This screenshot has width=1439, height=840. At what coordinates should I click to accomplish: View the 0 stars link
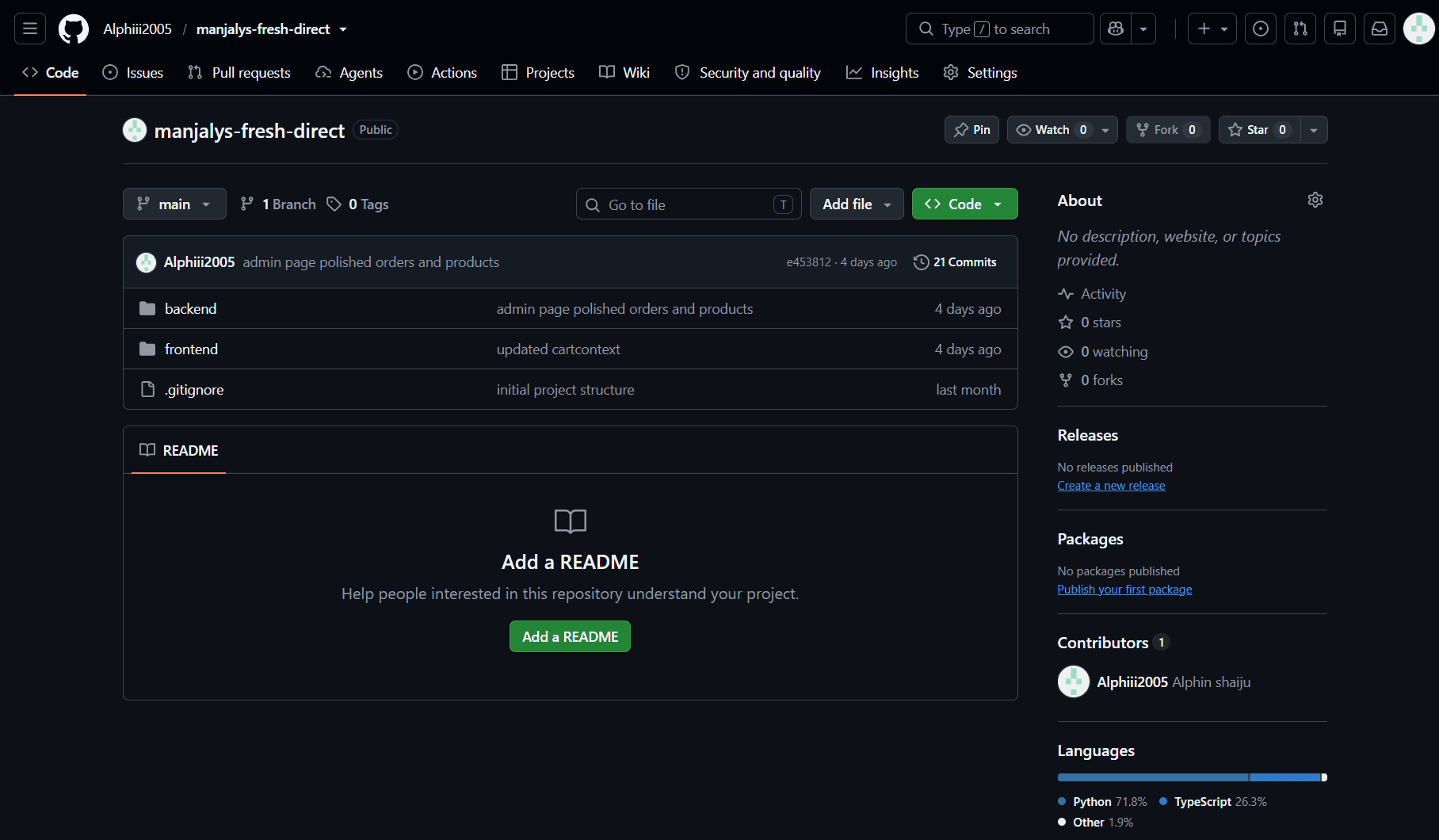click(1090, 323)
